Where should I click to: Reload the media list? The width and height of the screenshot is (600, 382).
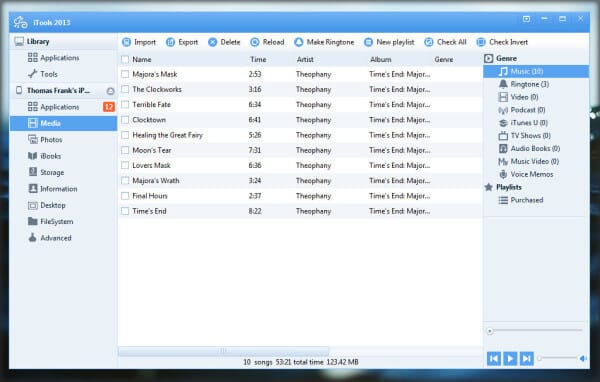[267, 42]
